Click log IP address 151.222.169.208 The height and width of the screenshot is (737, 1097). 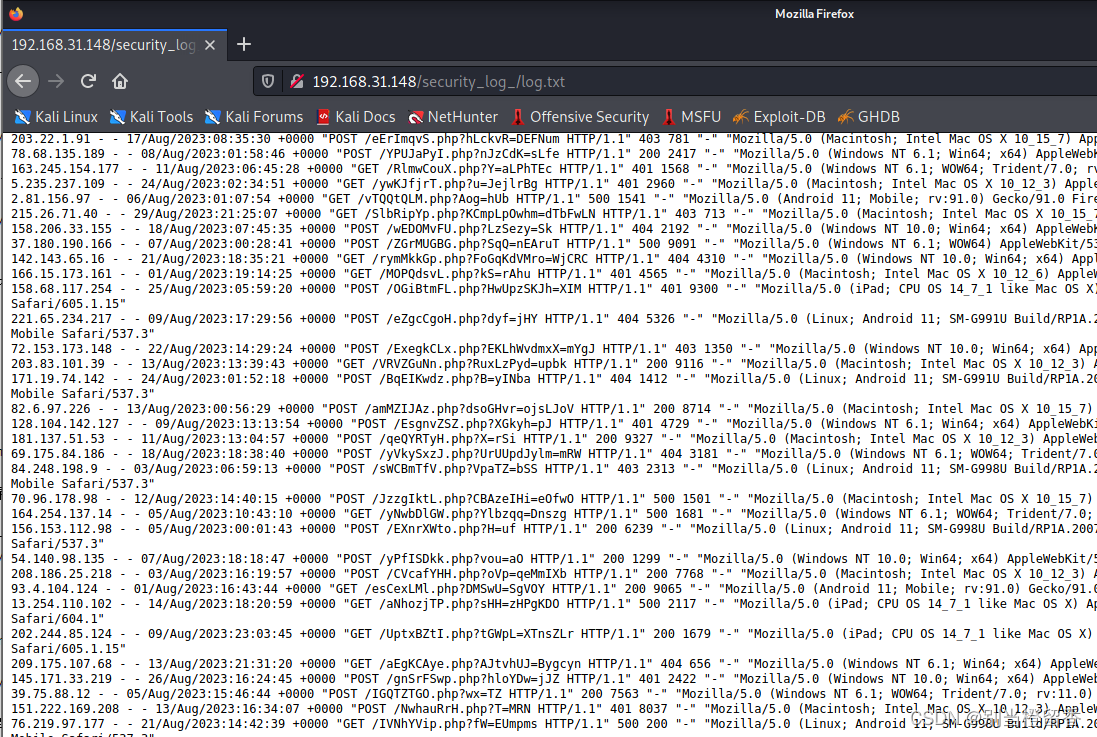point(64,709)
